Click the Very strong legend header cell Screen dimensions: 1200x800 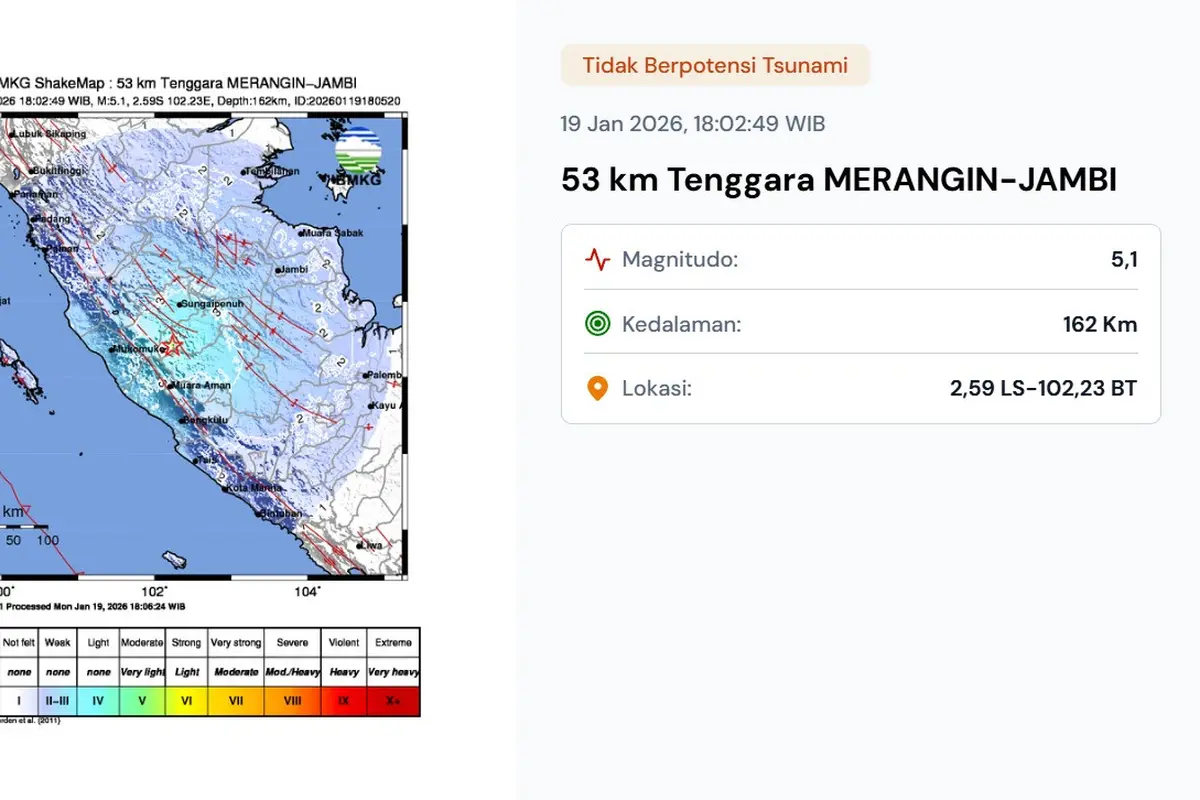[236, 643]
